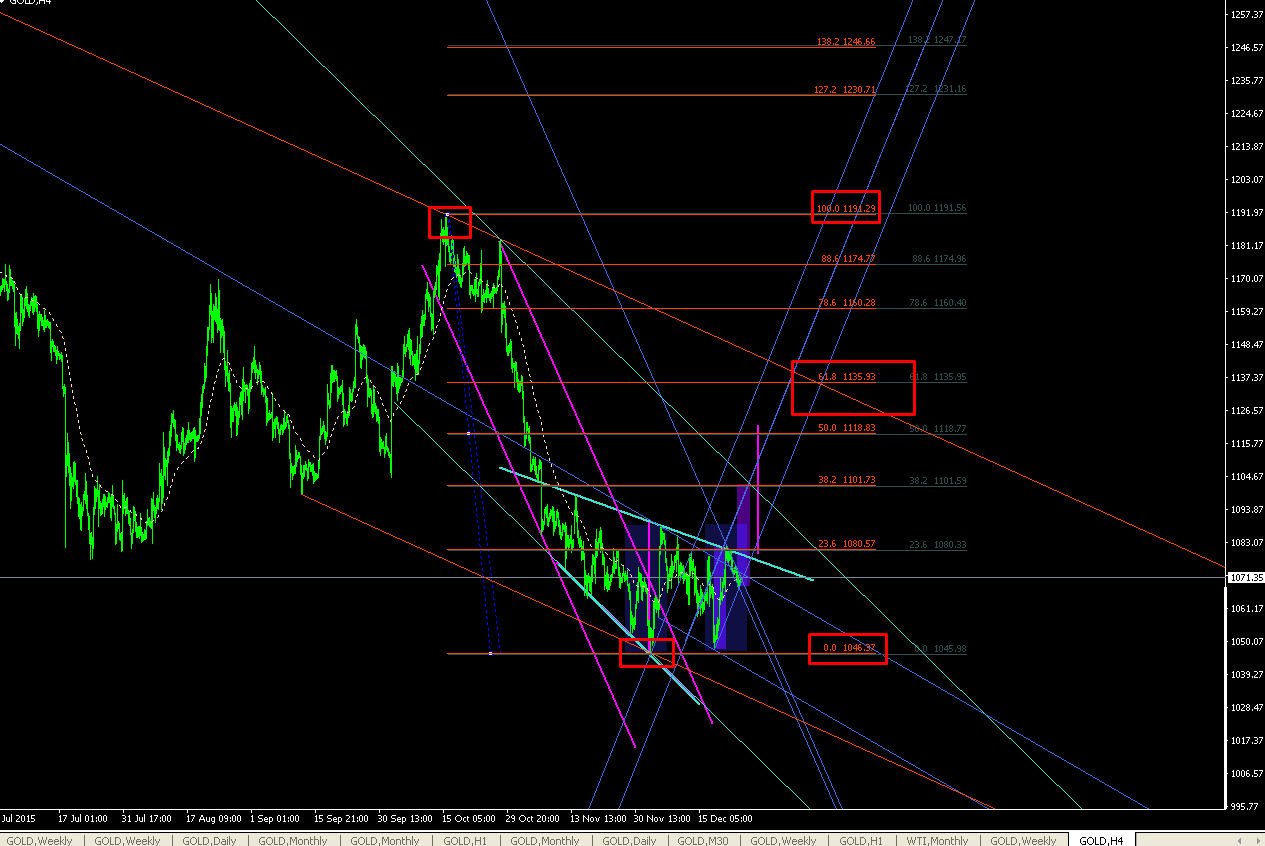Select gray Fibonacci label 61.8 1135.95
Image resolution: width=1265 pixels, height=846 pixels.
coord(938,377)
